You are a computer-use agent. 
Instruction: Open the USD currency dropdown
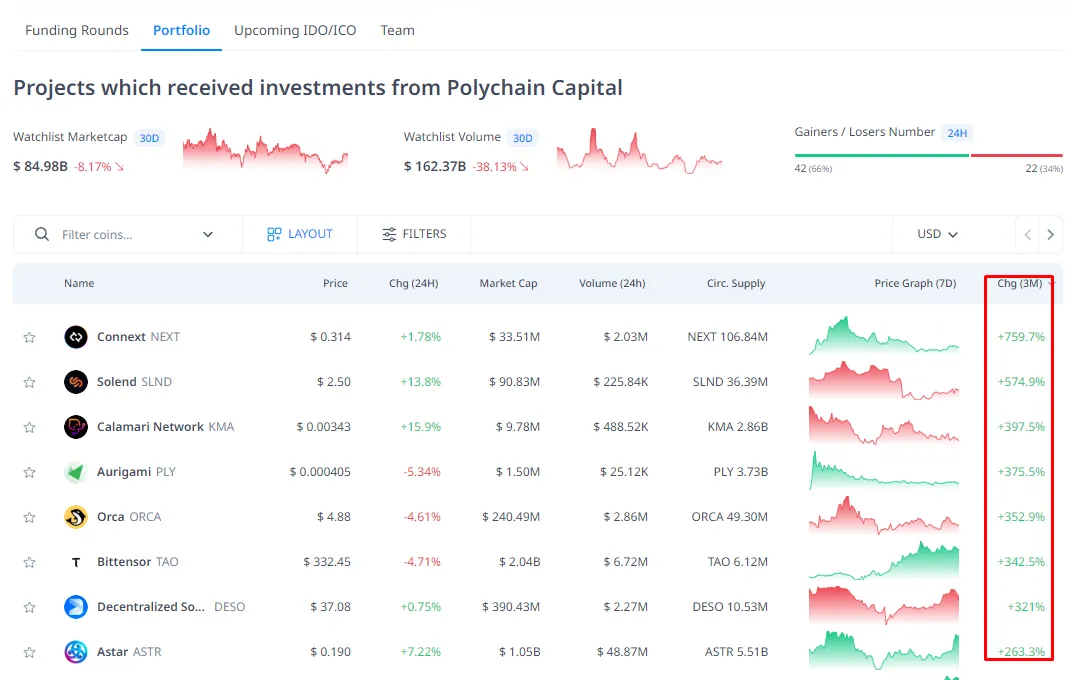(937, 234)
